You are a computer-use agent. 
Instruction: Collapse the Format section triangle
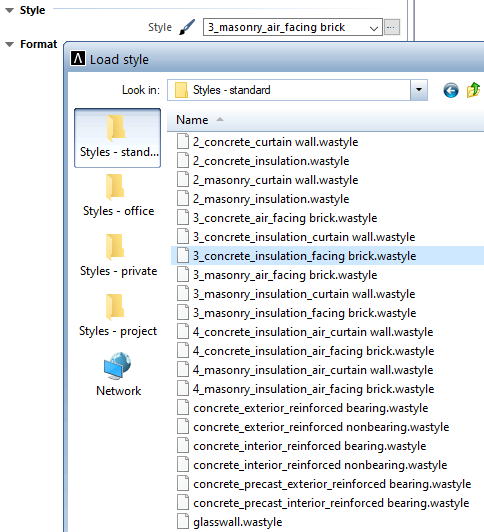click(9, 44)
